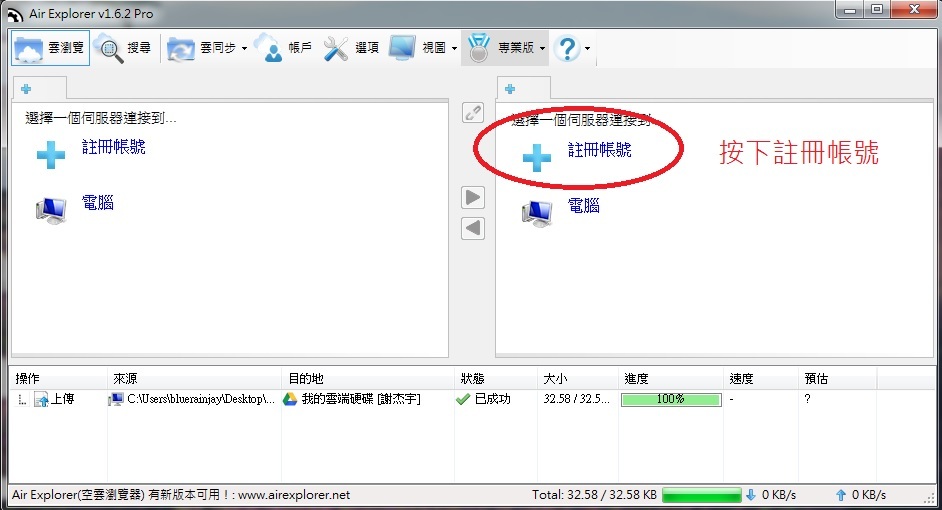Click the 已成功 status text
Viewport: 942px width, 510px height.
pyautogui.click(x=492, y=399)
